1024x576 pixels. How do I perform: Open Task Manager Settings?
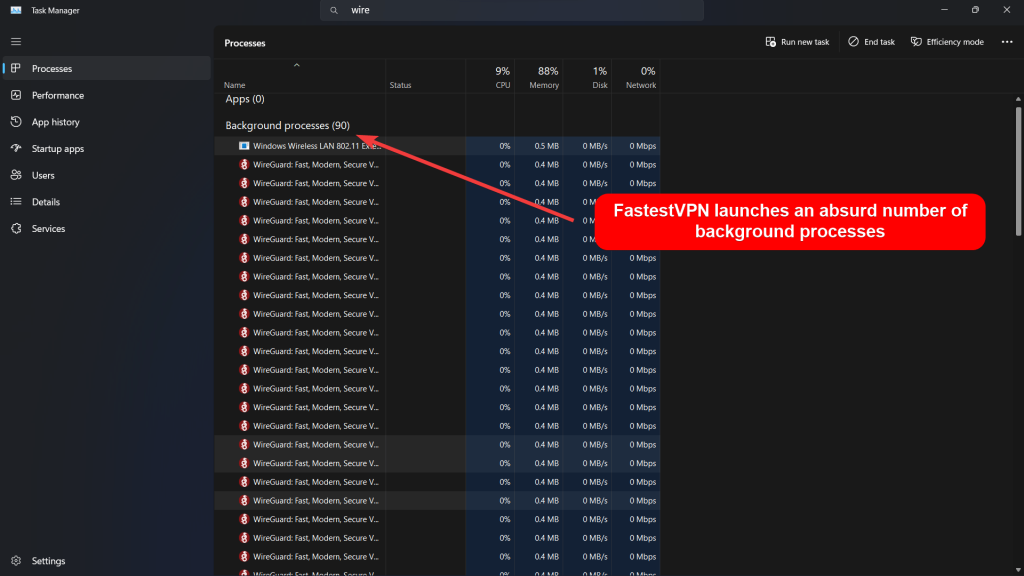pyautogui.click(x=48, y=561)
